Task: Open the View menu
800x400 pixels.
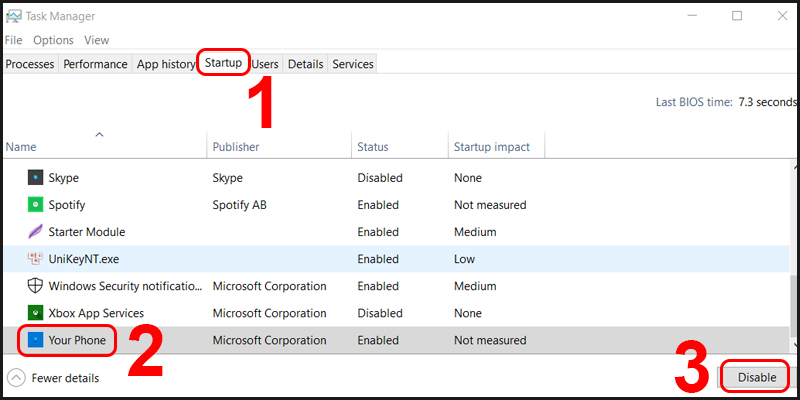Action: (x=96, y=40)
